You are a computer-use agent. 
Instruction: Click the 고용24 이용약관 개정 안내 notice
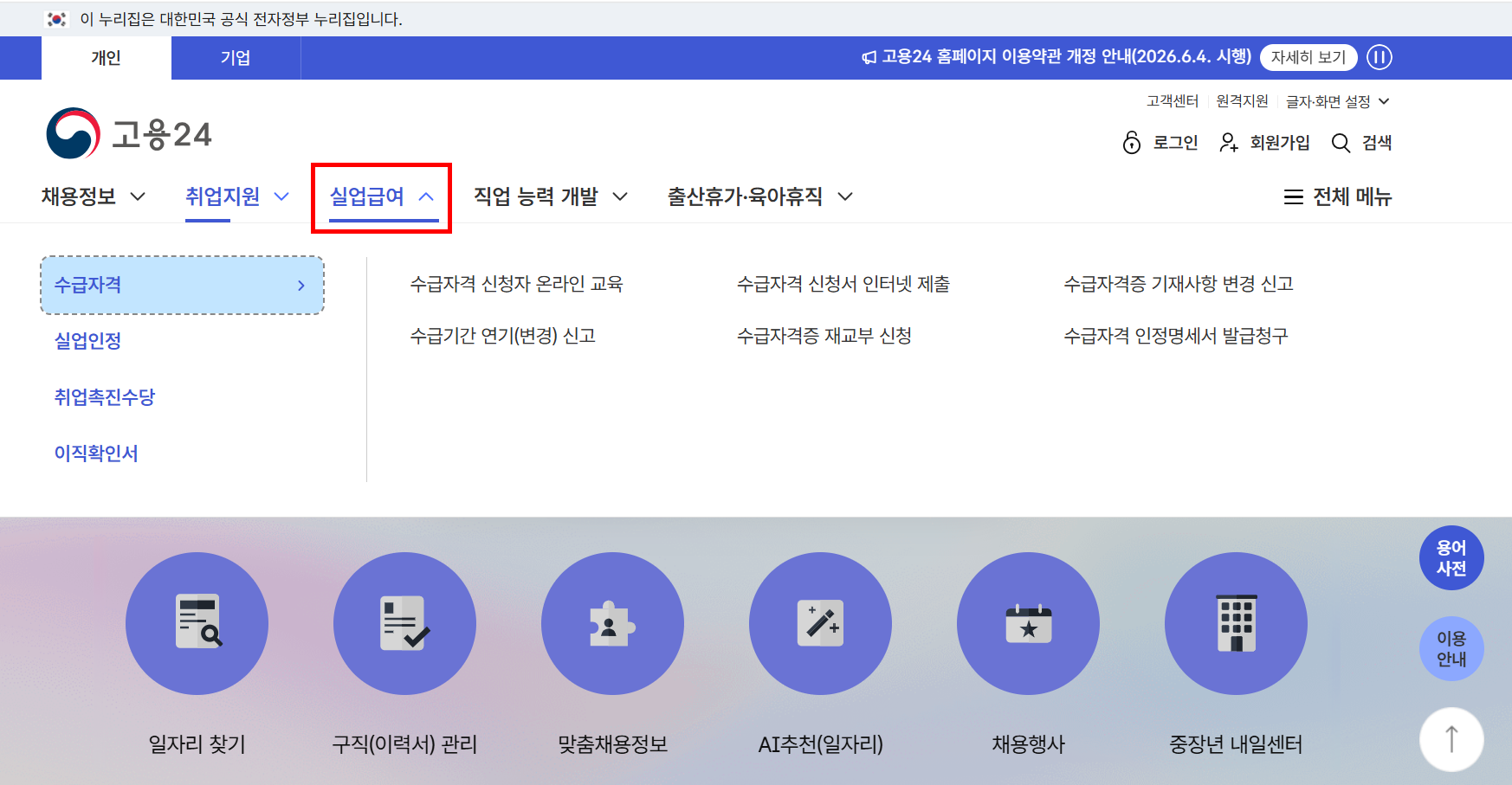click(1067, 57)
